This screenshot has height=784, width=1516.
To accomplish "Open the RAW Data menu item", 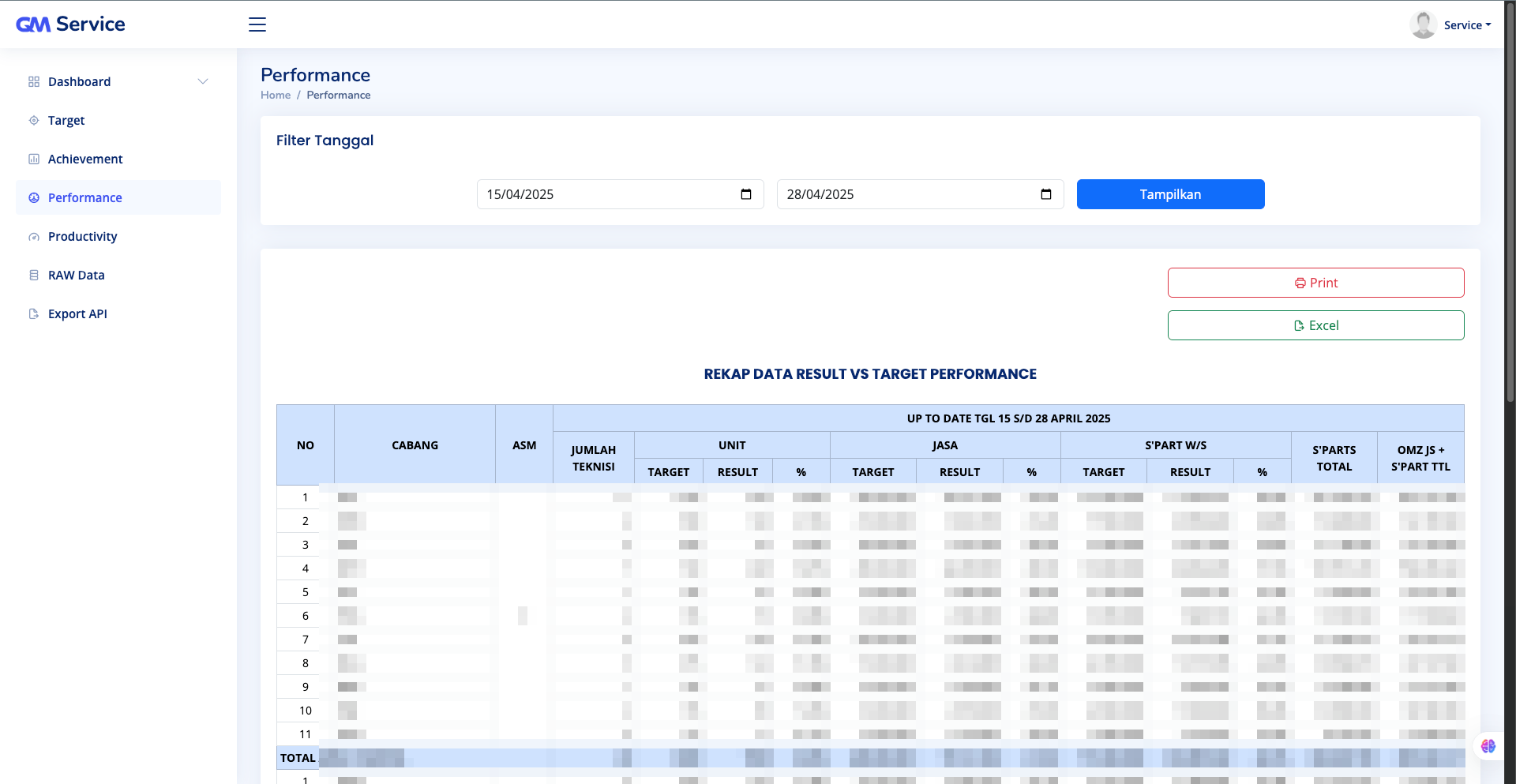I will click(118, 275).
